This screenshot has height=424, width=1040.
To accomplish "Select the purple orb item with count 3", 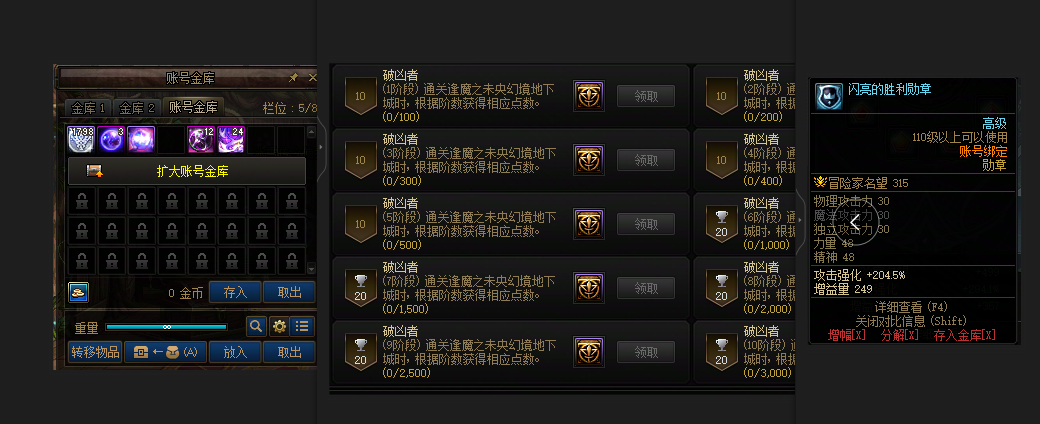I will [111, 140].
